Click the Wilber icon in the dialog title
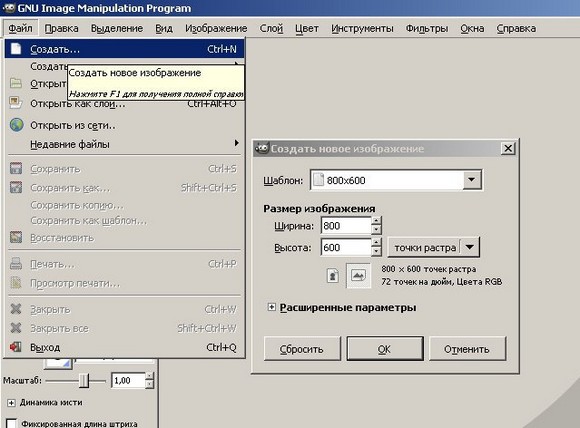Viewport: 580px width, 428px height. point(262,148)
